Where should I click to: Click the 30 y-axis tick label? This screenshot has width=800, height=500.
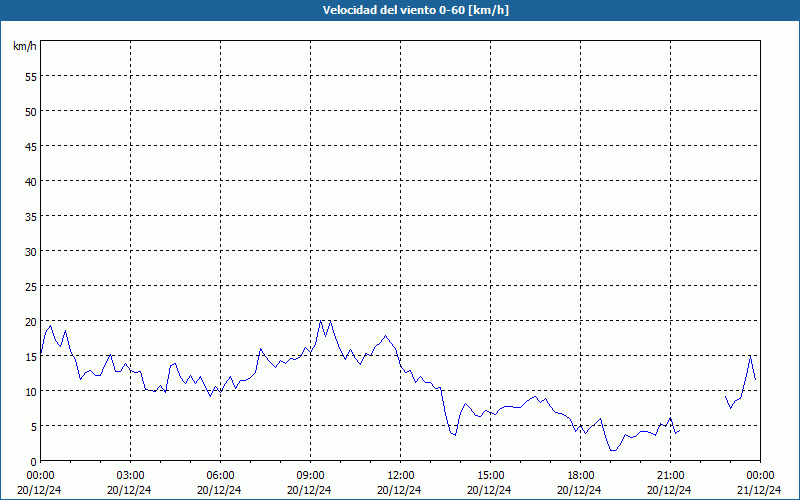(x=30, y=251)
